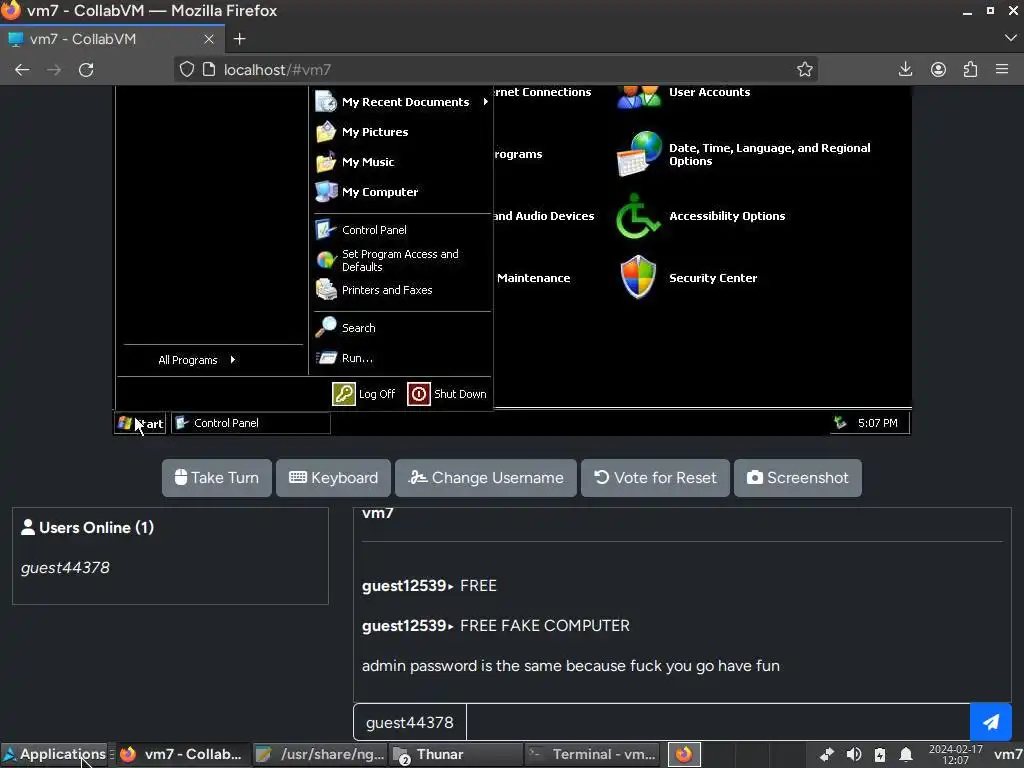The width and height of the screenshot is (1024, 768).
Task: Click the Shut Down power icon
Action: pyautogui.click(x=419, y=394)
